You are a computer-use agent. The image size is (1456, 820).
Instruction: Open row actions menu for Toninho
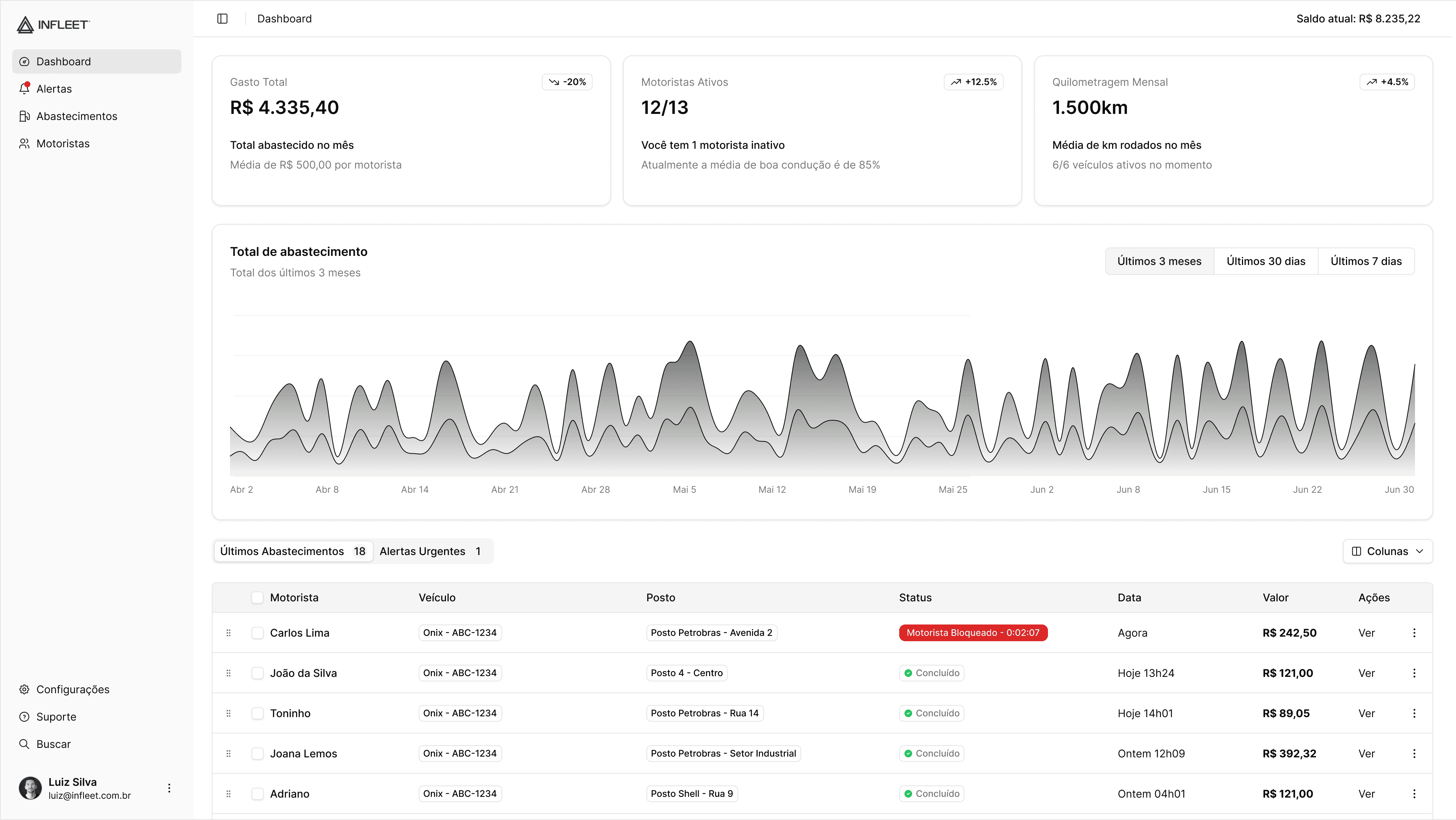[x=1414, y=713]
